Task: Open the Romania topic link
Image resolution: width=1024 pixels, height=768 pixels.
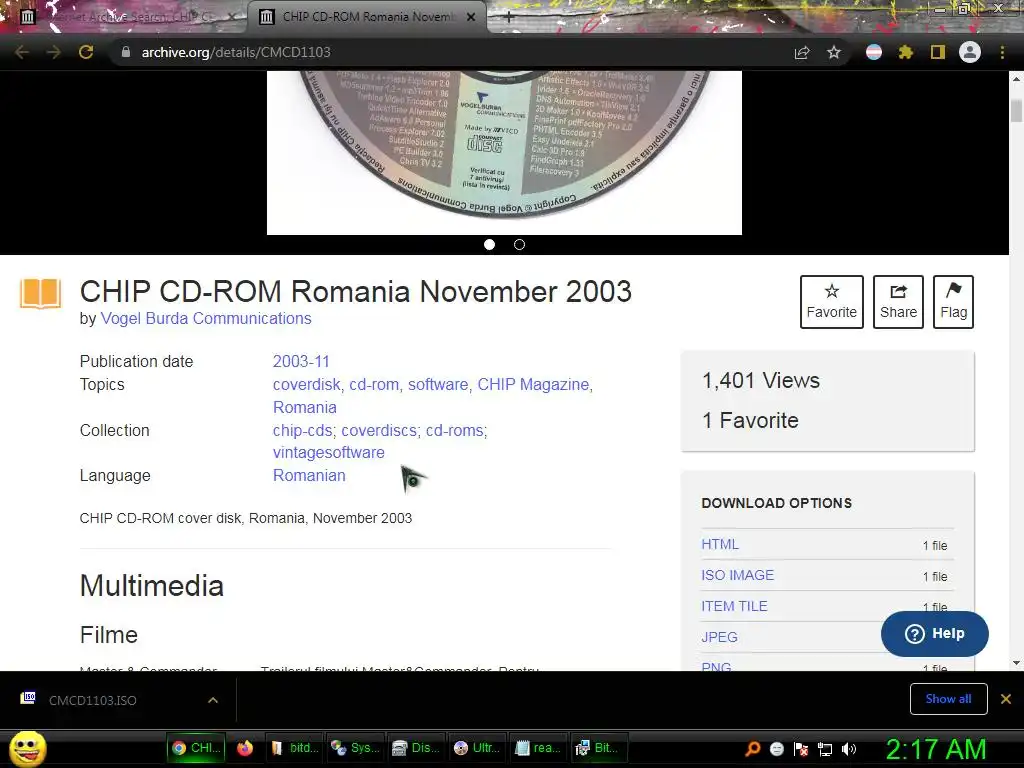Action: [304, 407]
